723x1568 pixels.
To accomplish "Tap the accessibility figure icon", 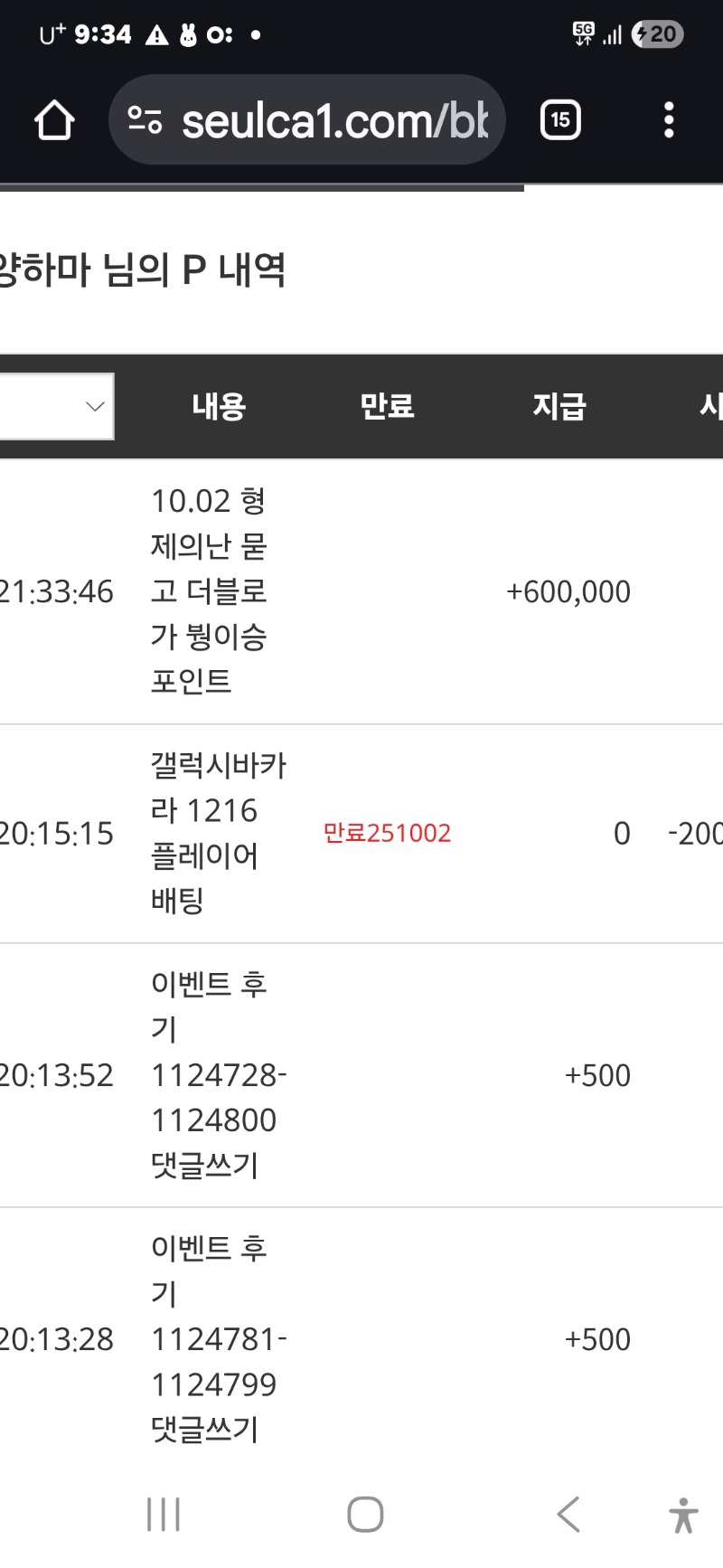I will click(x=683, y=1516).
